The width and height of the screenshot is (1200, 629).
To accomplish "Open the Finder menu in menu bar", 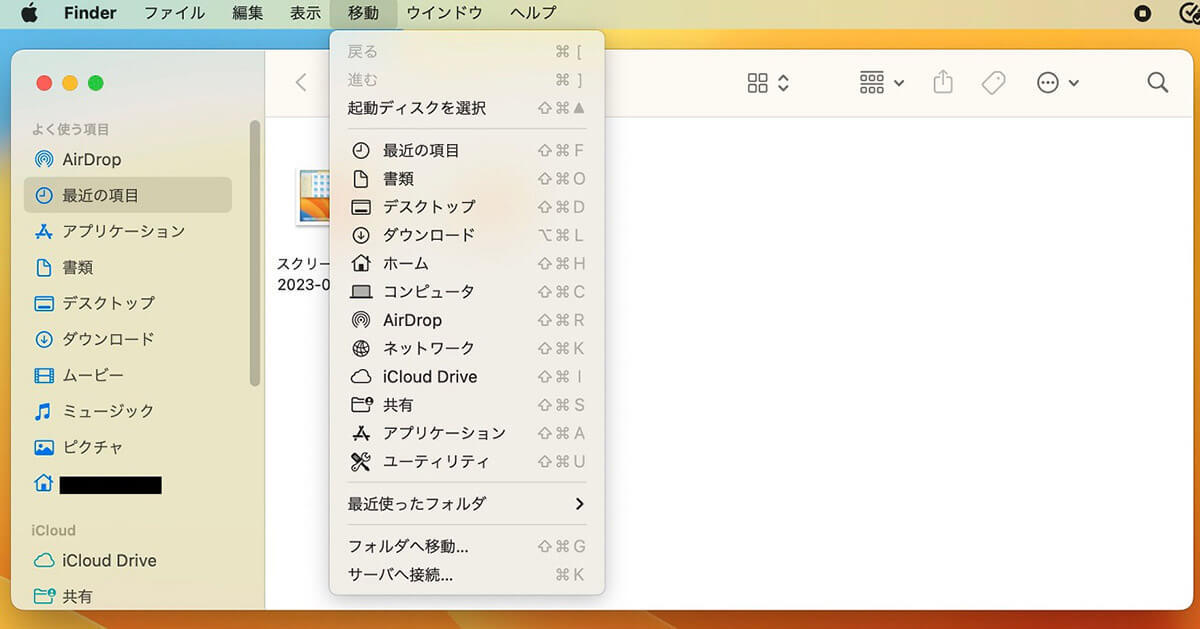I will coord(90,13).
